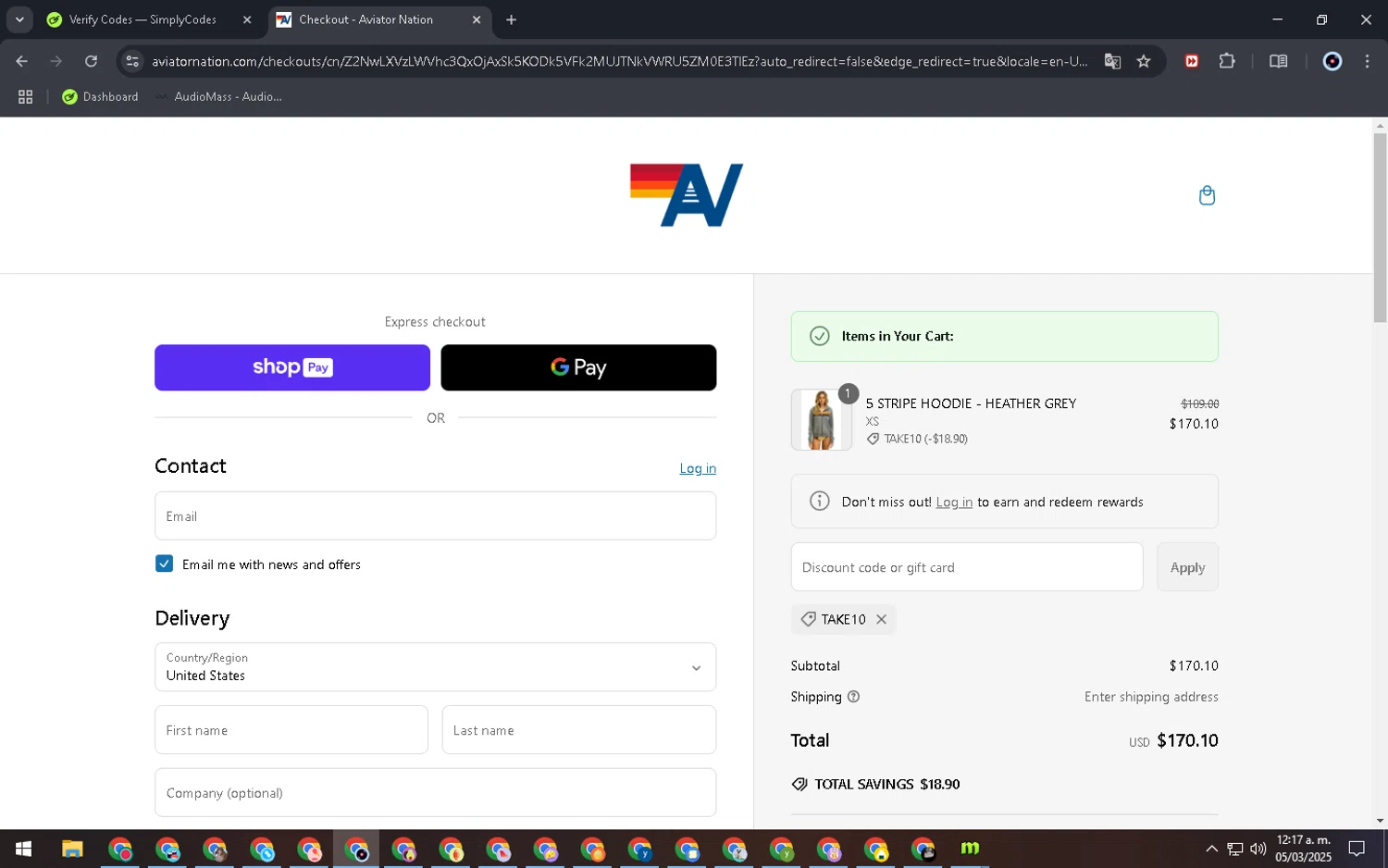This screenshot has width=1388, height=868.
Task: Reload the checkout page
Action: pos(91,61)
